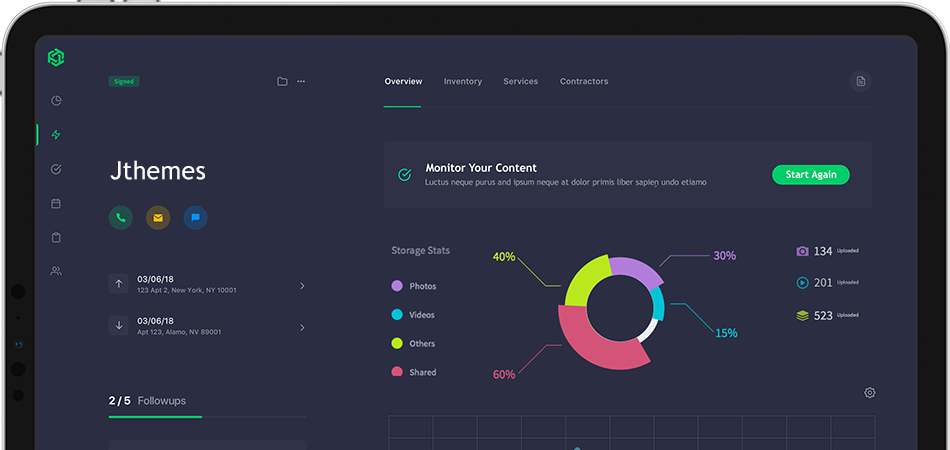Image resolution: width=950 pixels, height=450 pixels.
Task: Switch to the Services tab
Action: [520, 81]
